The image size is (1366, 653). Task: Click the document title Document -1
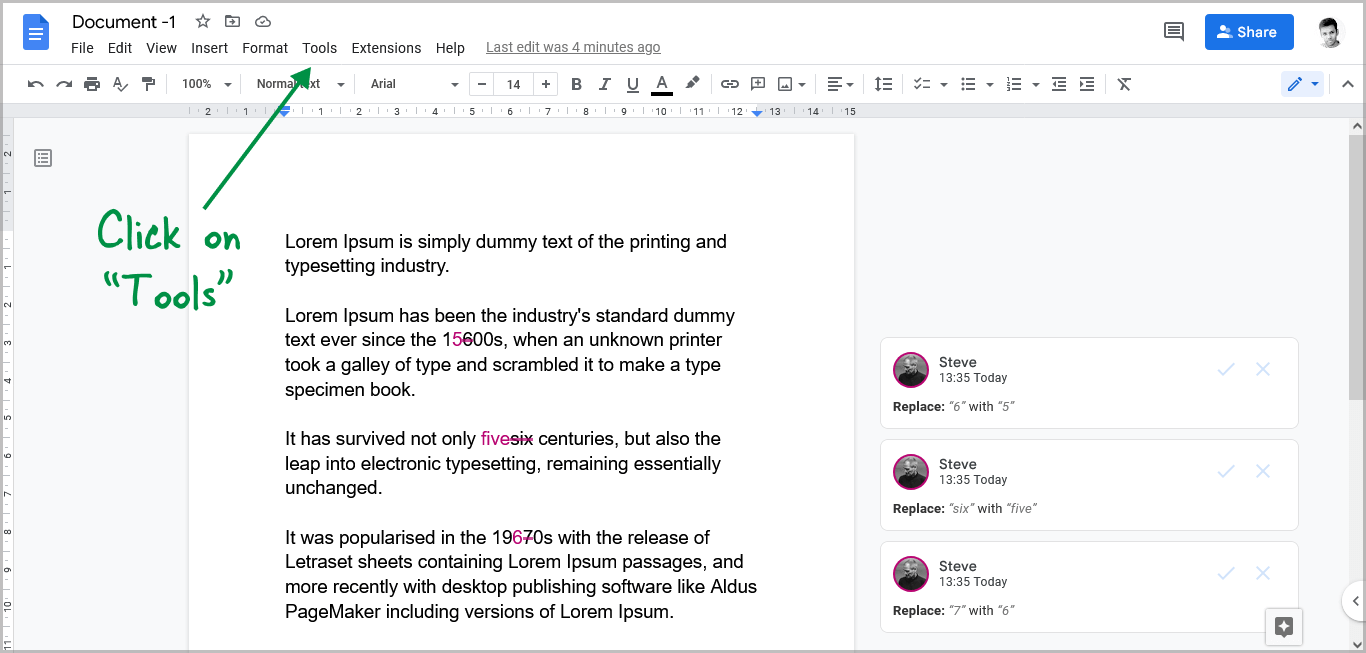point(124,21)
